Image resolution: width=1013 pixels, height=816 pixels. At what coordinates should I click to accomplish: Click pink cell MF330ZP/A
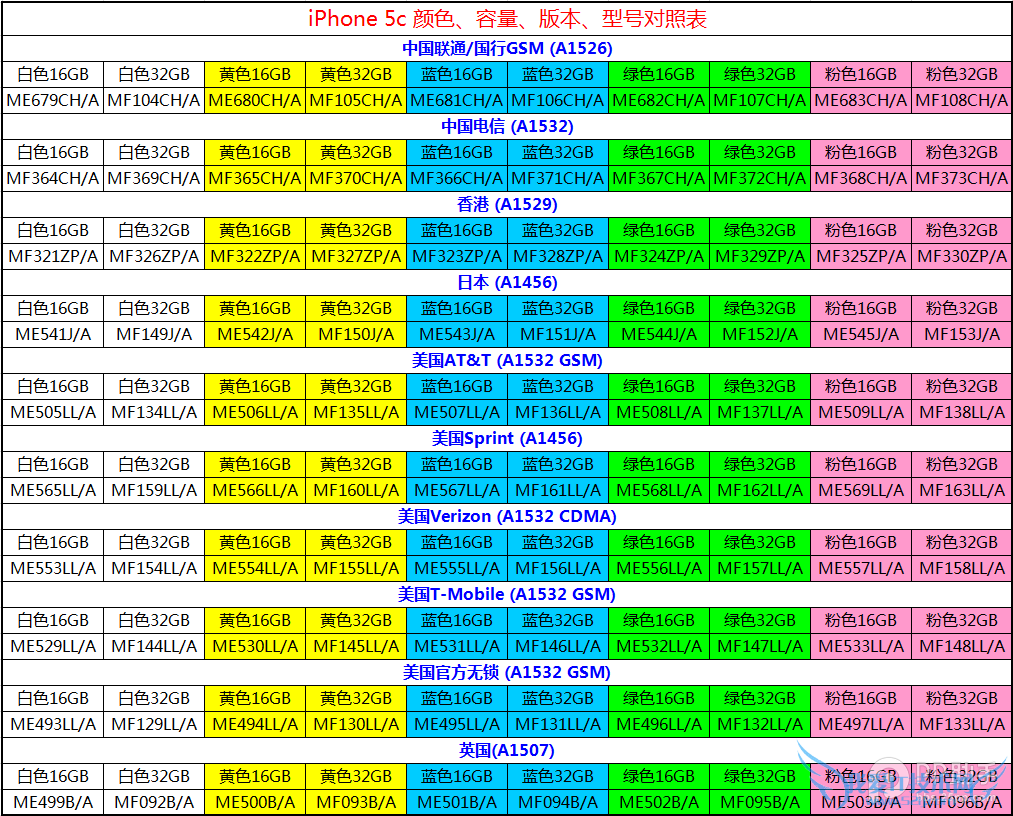coord(962,256)
